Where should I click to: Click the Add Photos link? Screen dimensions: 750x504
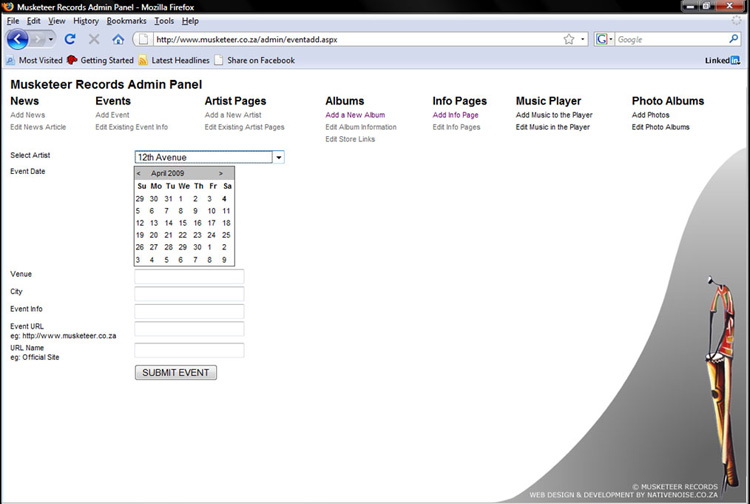click(651, 115)
